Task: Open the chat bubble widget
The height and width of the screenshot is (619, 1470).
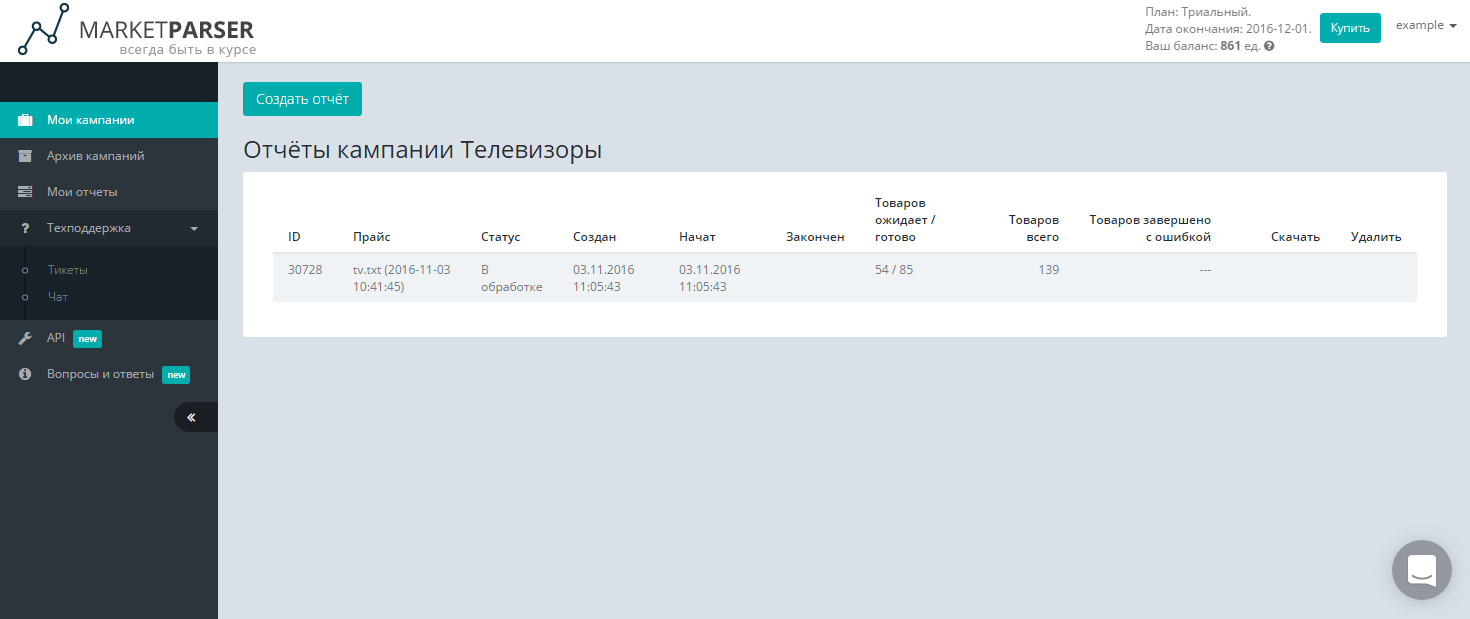Action: point(1421,569)
